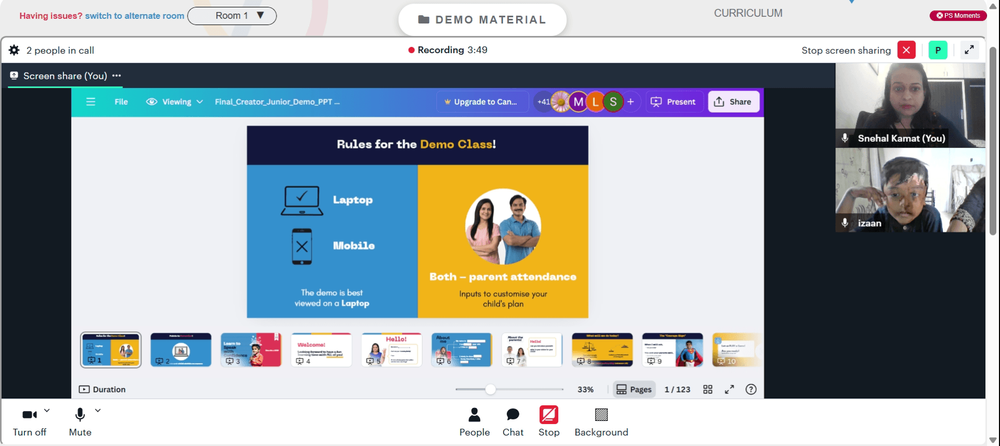
Task: Open Background effects
Action: click(x=601, y=422)
